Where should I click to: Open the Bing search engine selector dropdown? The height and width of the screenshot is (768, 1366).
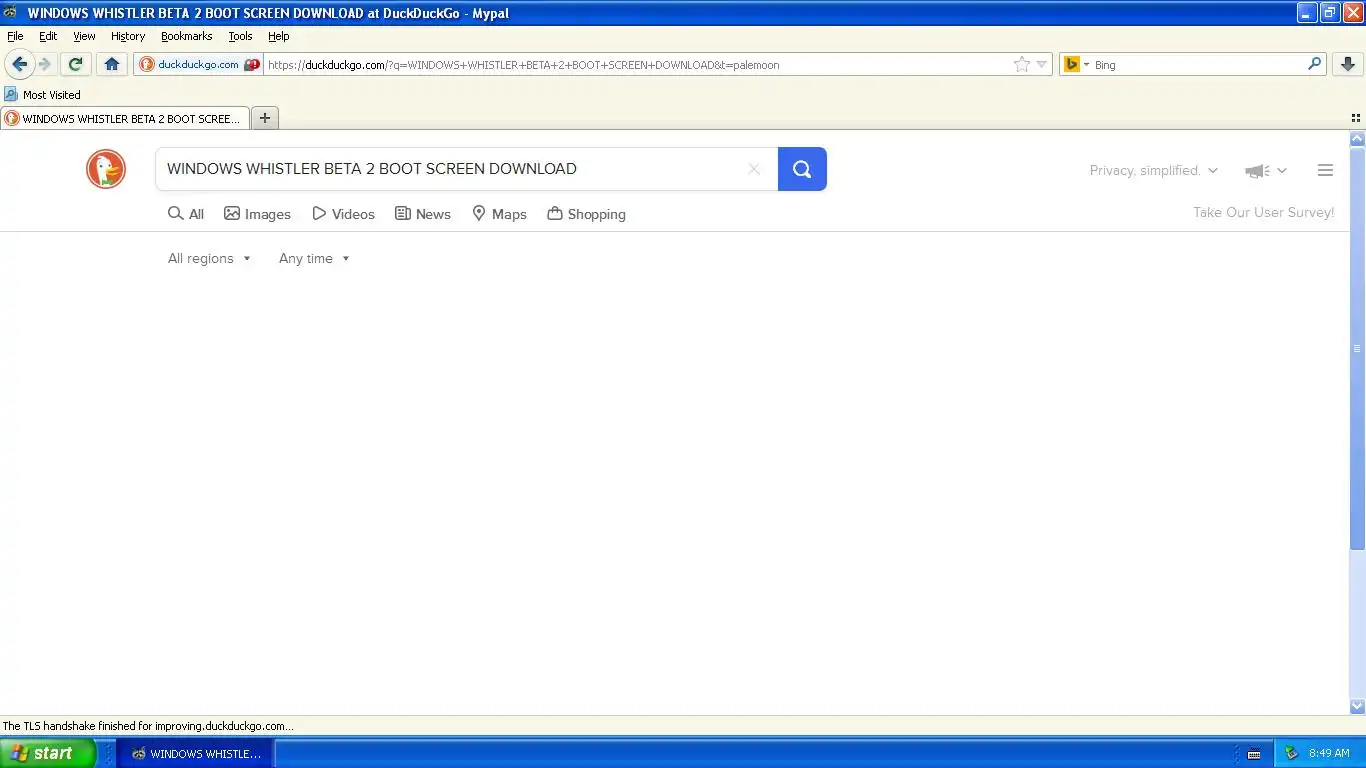coord(1076,64)
